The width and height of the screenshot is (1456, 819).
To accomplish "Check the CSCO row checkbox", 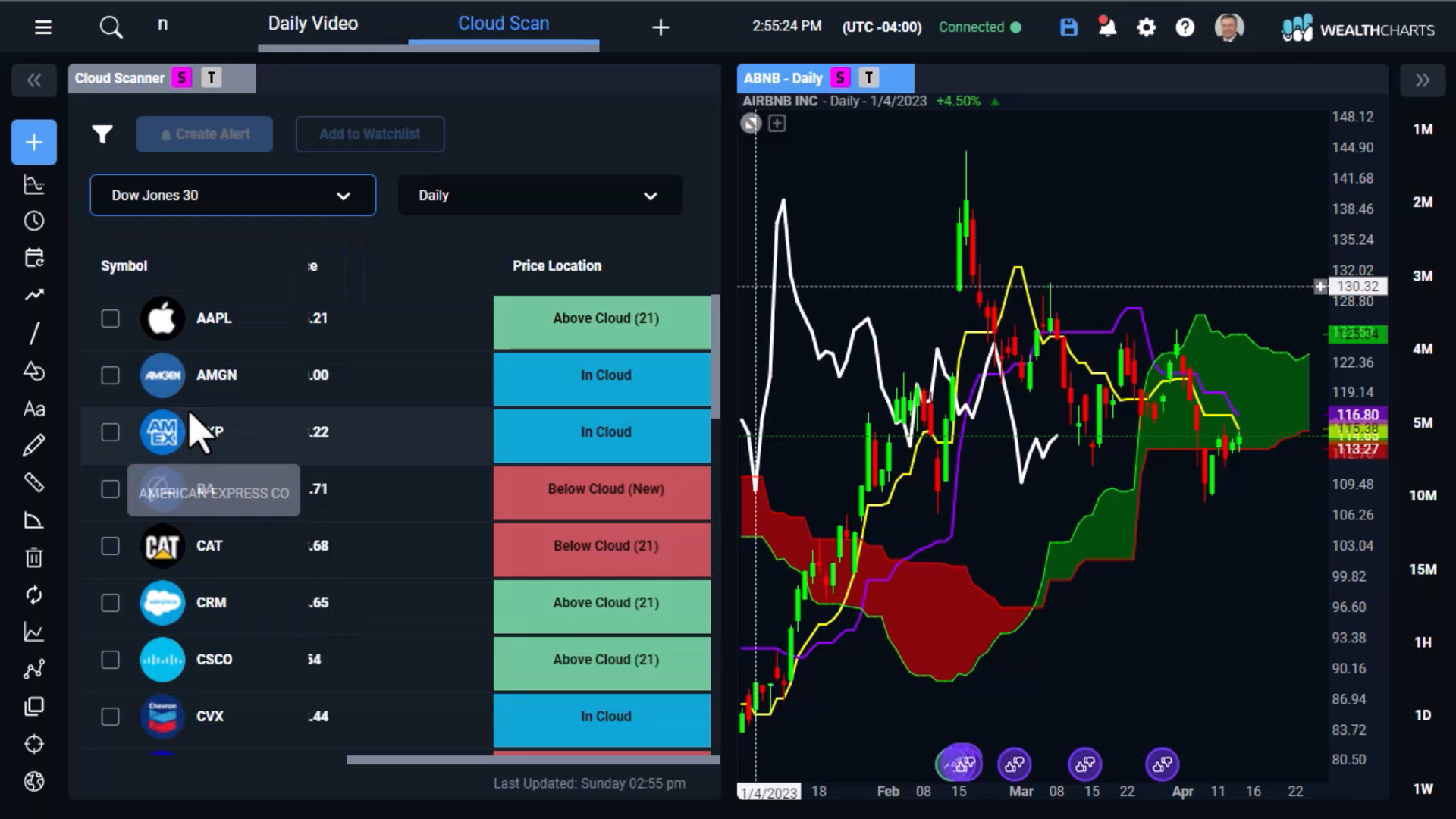I will (x=110, y=660).
